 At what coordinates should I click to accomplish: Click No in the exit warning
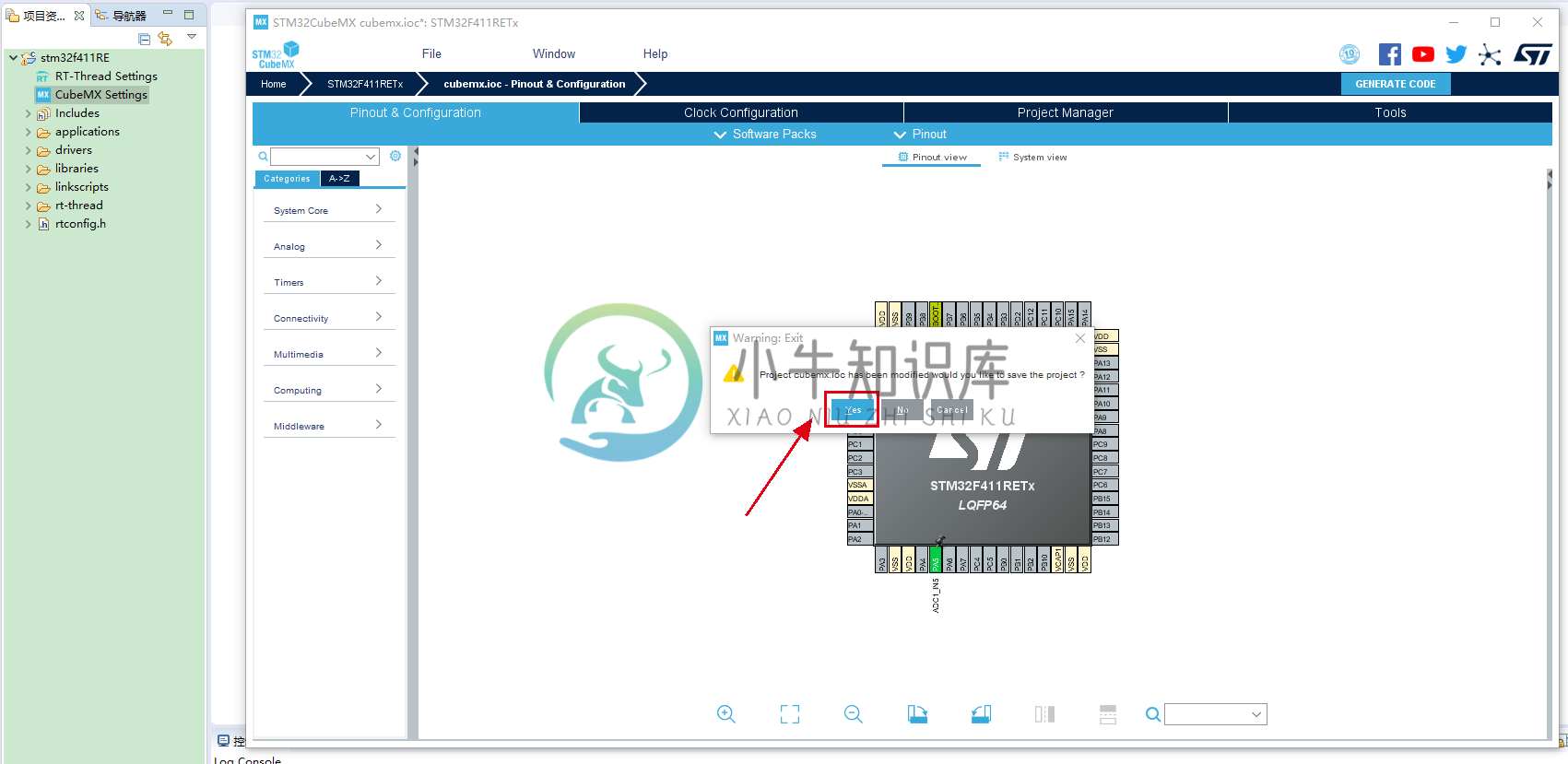[902, 410]
